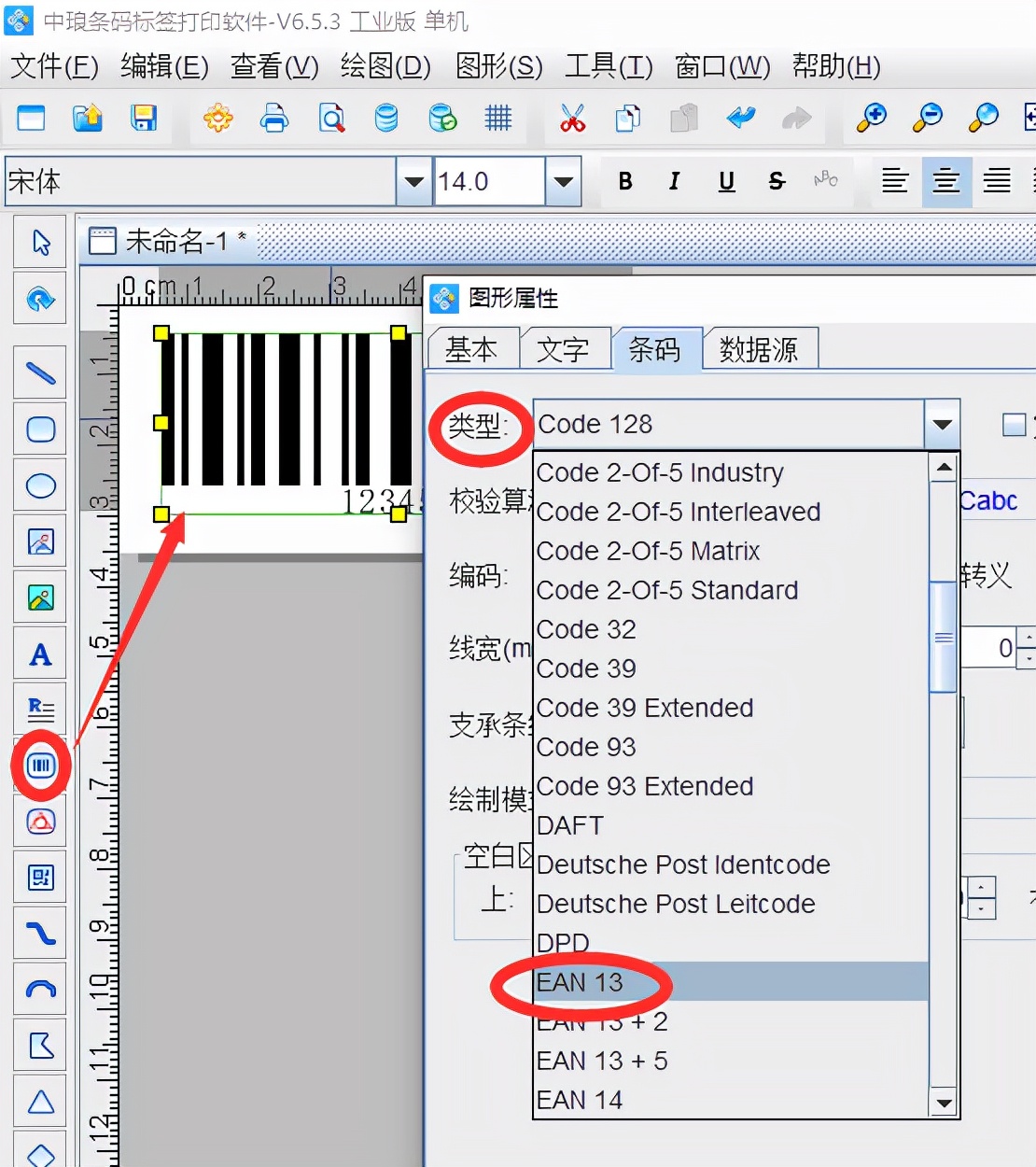This screenshot has width=1036, height=1167.
Task: Open the 工具(T) menu
Action: coord(609,66)
